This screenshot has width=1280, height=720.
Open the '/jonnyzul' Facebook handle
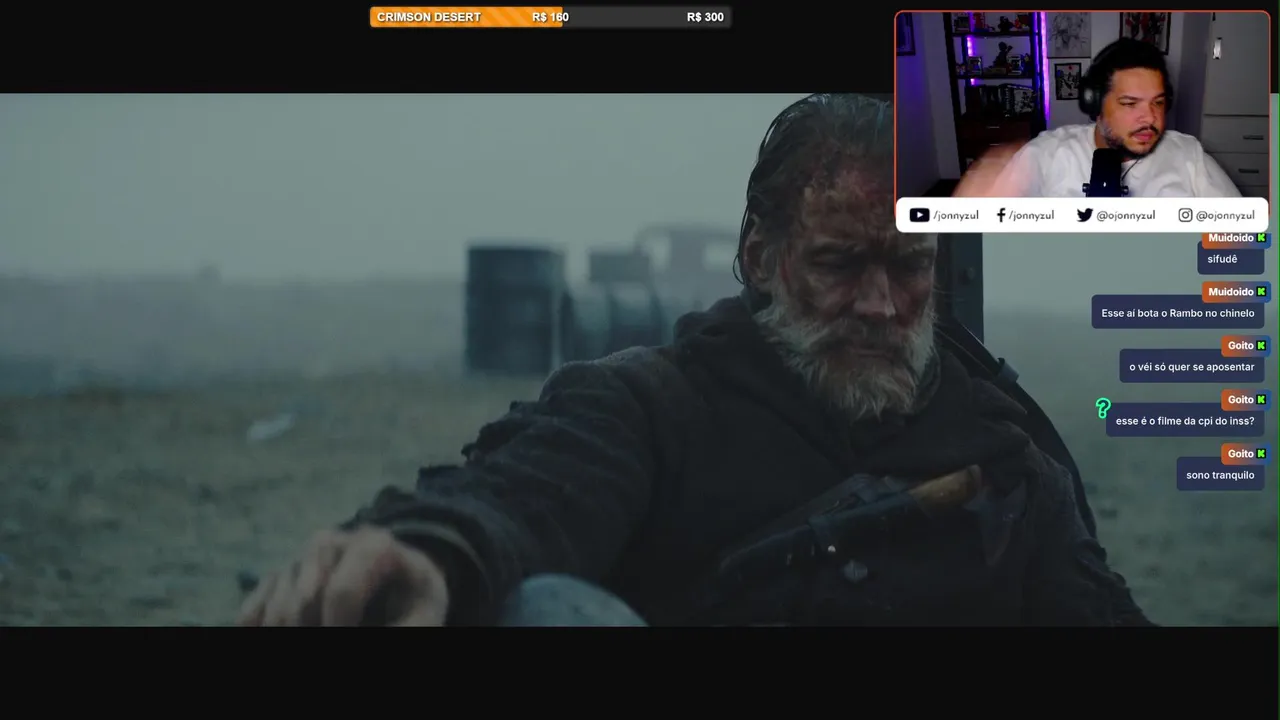tap(1031, 215)
